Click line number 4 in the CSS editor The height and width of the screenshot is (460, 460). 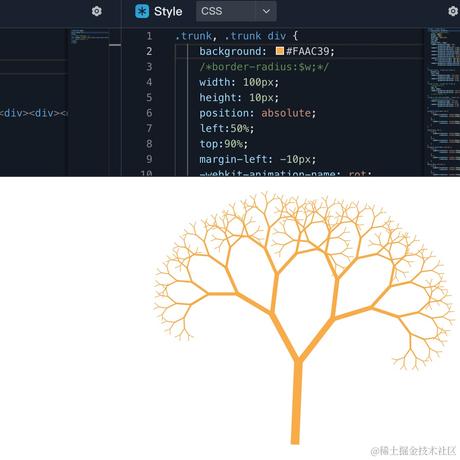tap(149, 82)
